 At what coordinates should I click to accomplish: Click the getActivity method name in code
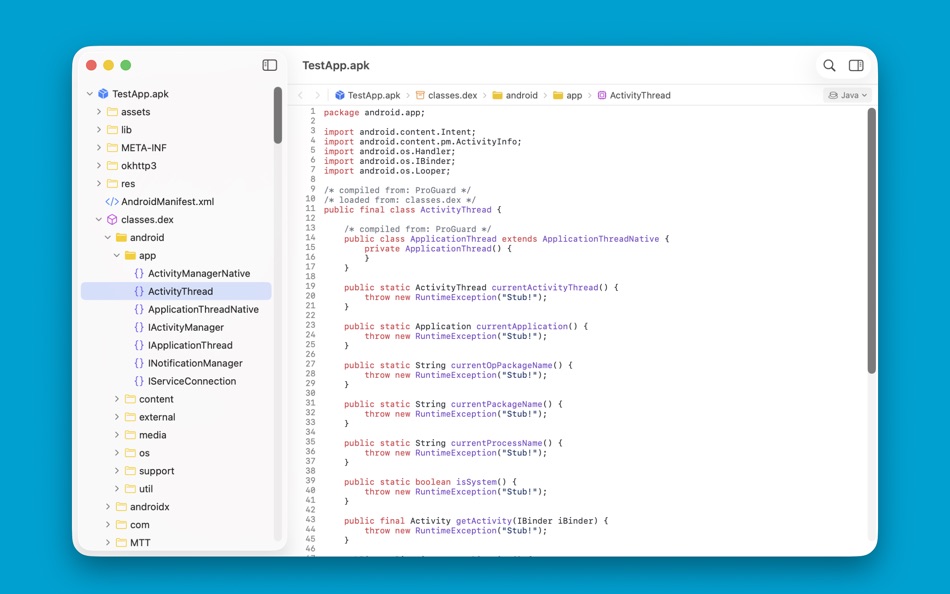click(x=483, y=521)
